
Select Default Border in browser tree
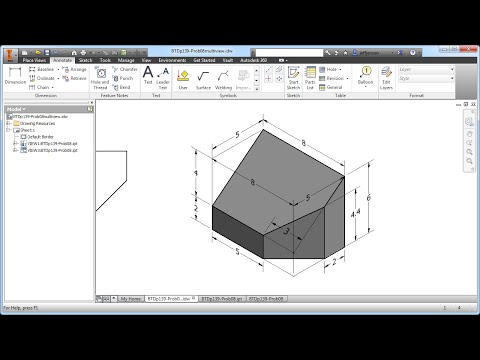tap(37, 137)
